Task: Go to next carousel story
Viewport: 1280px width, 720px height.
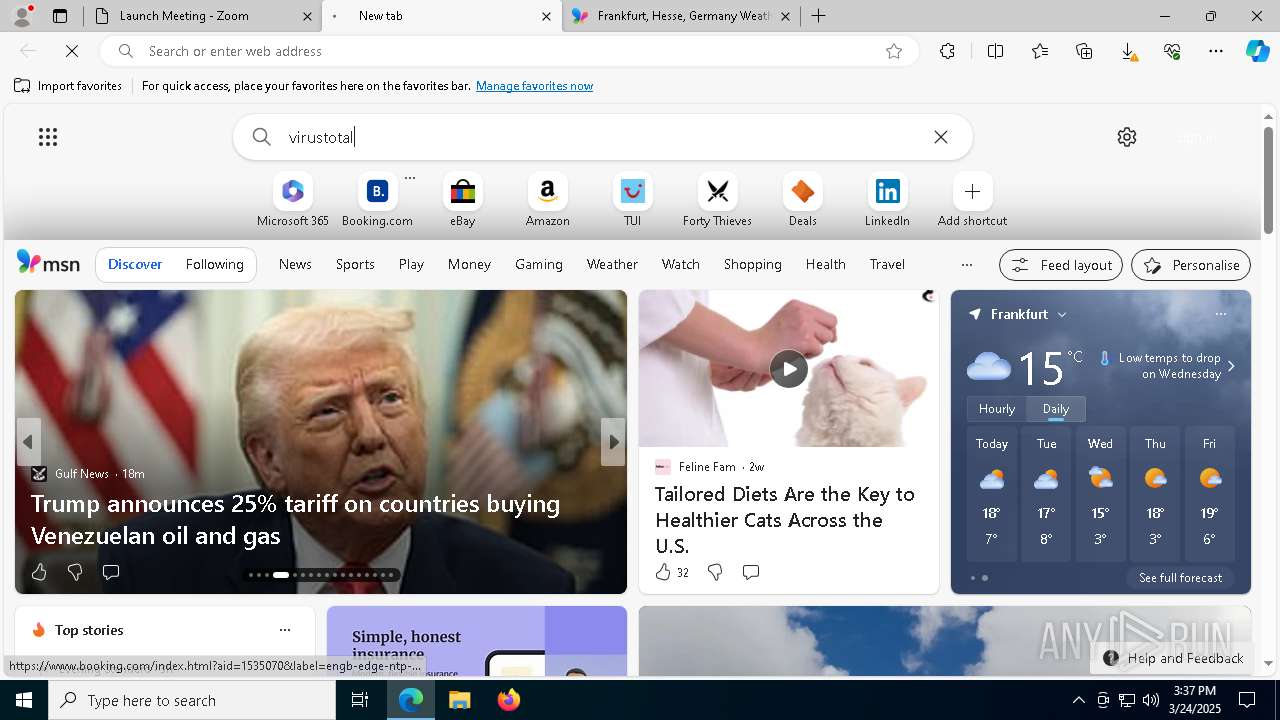Action: 613,442
